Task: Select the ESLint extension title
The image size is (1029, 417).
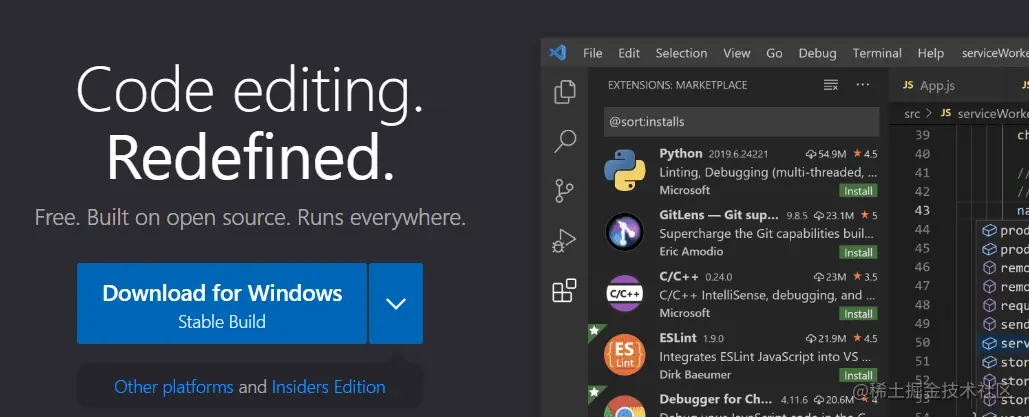Action: [678, 338]
